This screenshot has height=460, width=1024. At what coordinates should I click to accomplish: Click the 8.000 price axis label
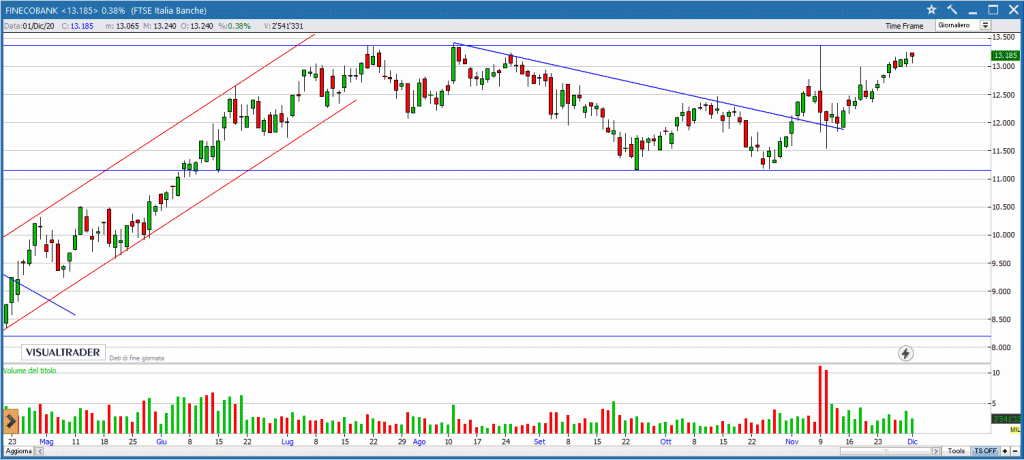(x=1002, y=347)
